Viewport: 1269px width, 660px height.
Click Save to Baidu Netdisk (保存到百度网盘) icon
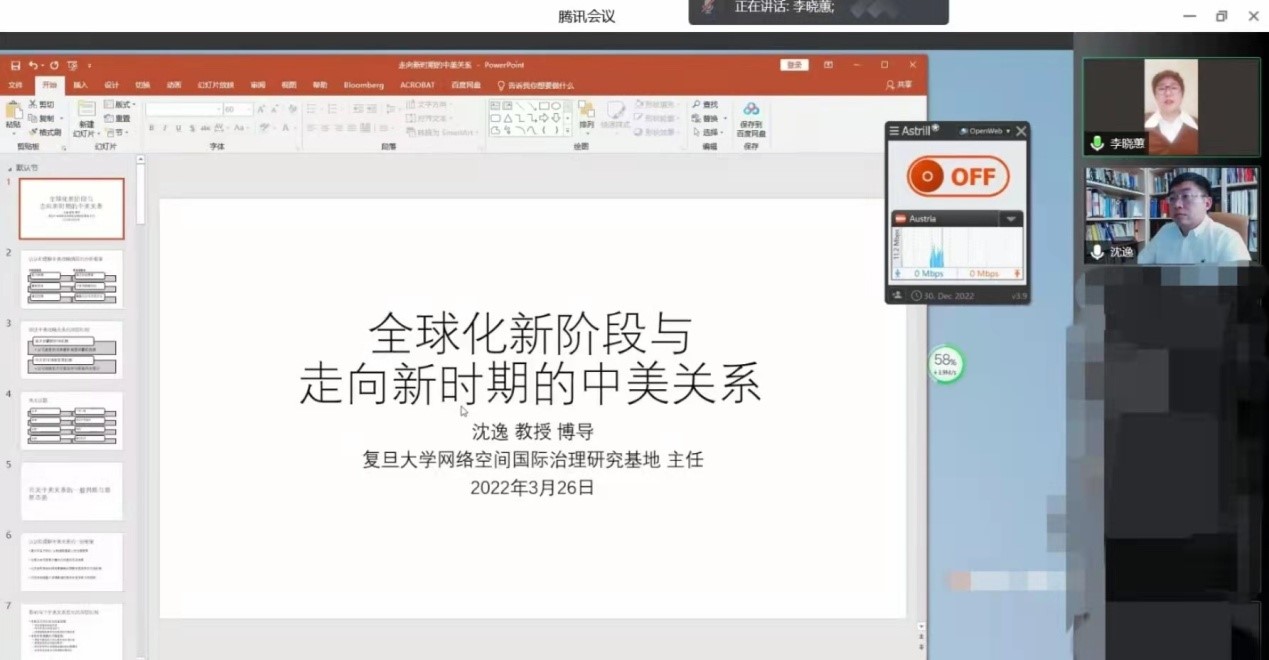[x=751, y=110]
